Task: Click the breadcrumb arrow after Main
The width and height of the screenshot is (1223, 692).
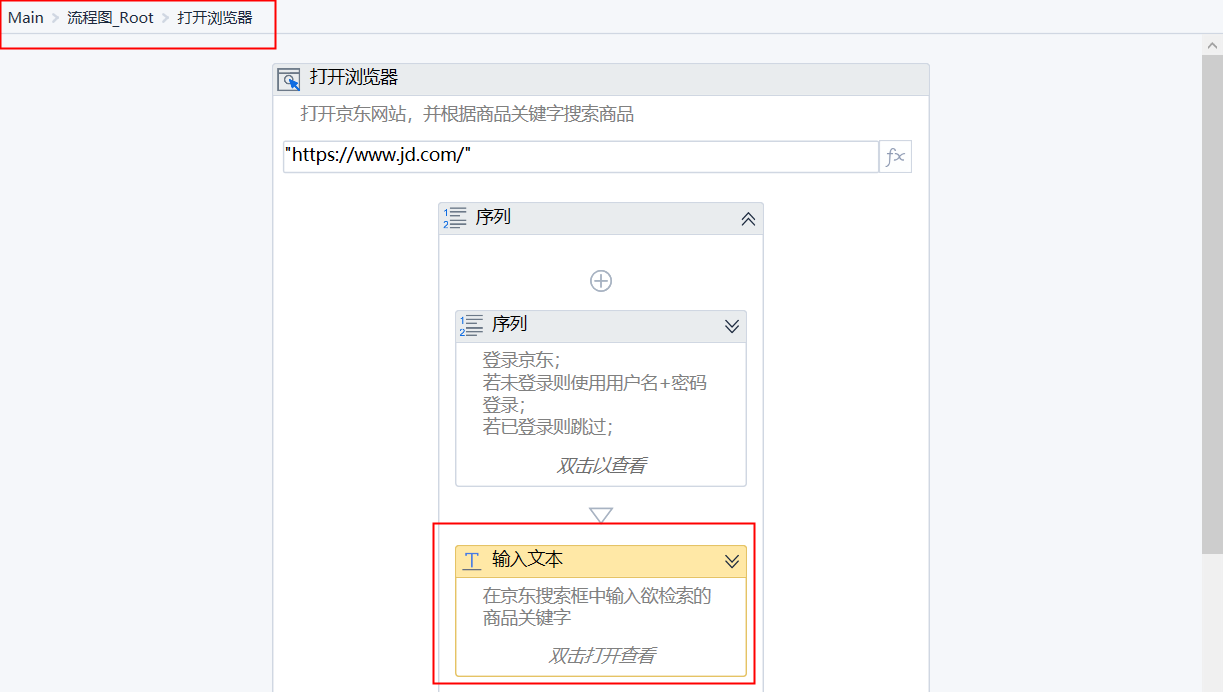Action: (x=56, y=18)
